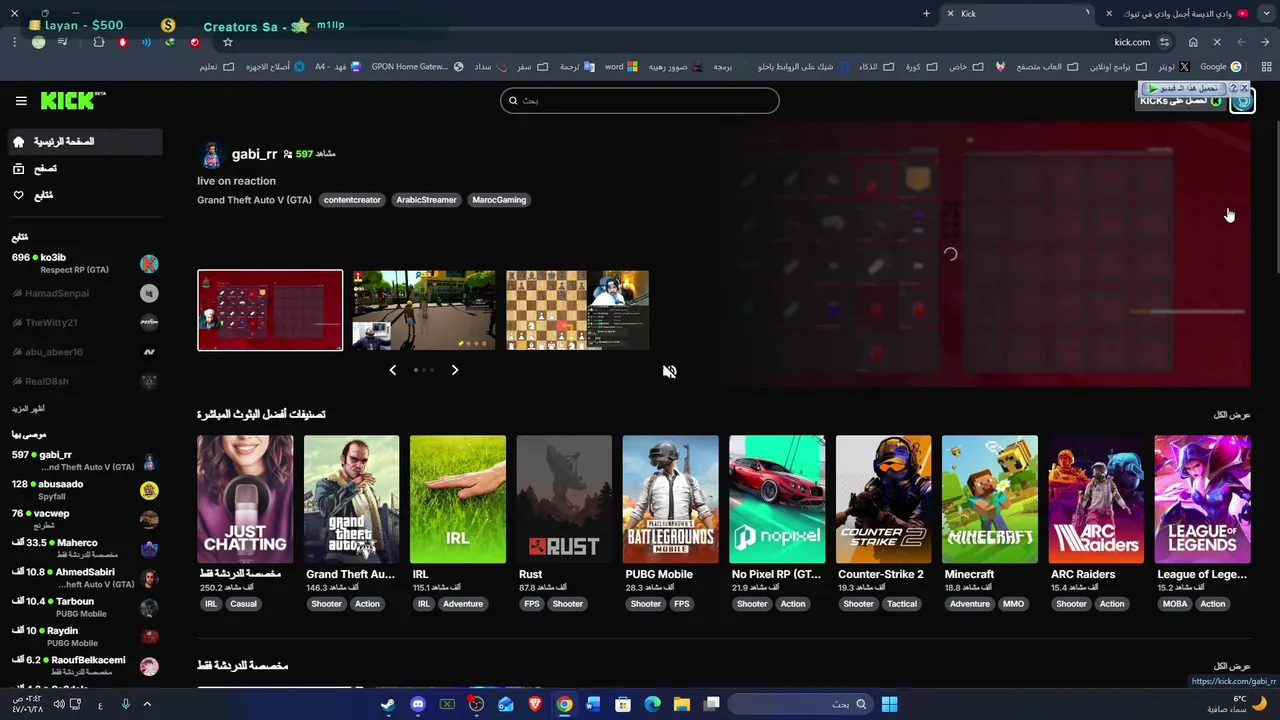Click the Kick search input field

click(639, 100)
